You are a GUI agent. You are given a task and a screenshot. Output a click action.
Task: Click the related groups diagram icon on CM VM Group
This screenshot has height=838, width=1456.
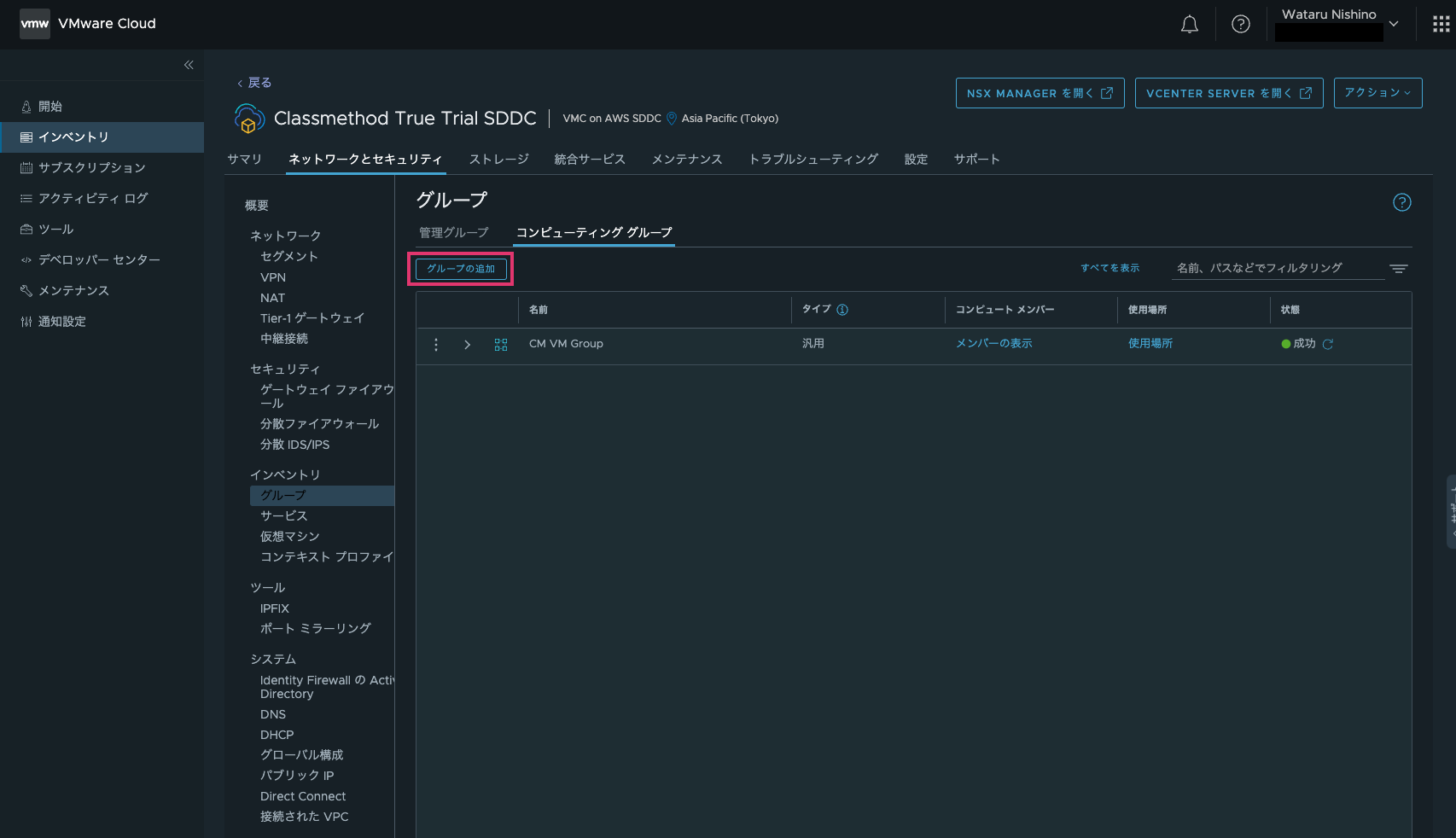(500, 345)
